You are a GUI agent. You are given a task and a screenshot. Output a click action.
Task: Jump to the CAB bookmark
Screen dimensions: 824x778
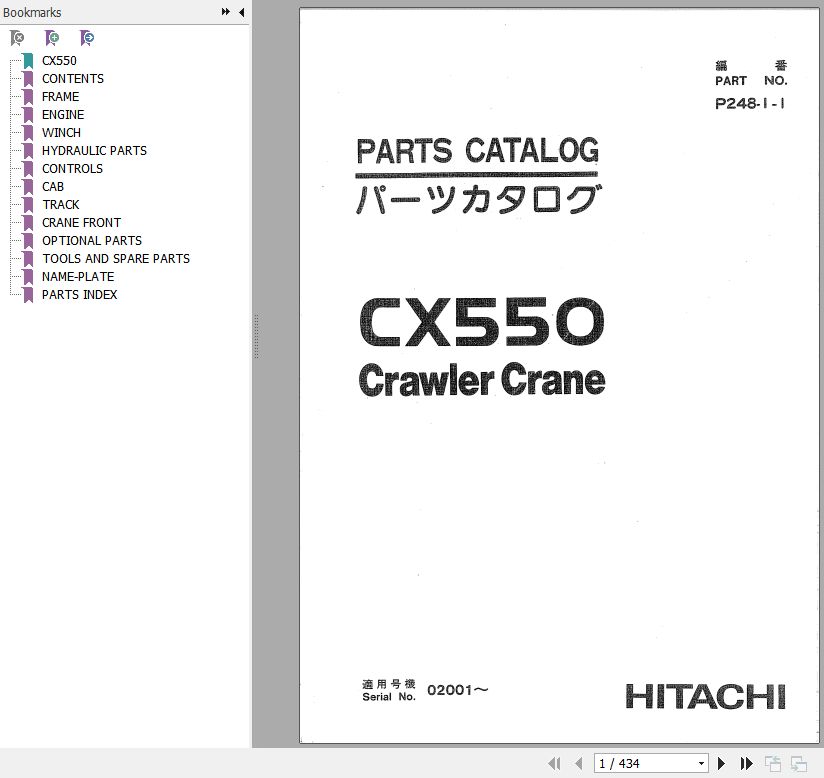(x=53, y=187)
